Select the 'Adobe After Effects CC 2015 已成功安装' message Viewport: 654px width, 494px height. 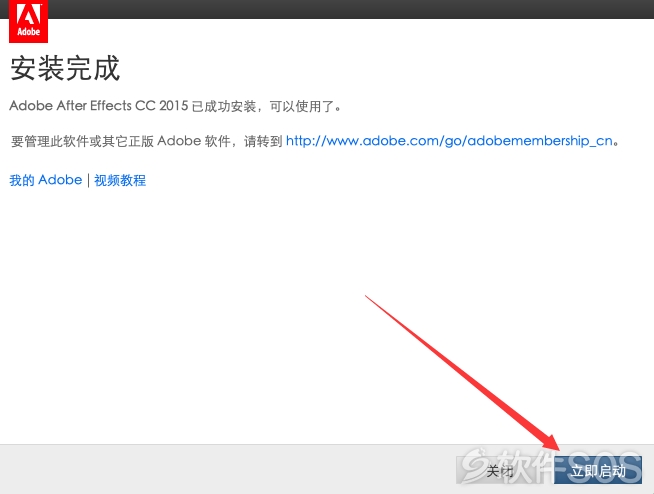tap(133, 106)
